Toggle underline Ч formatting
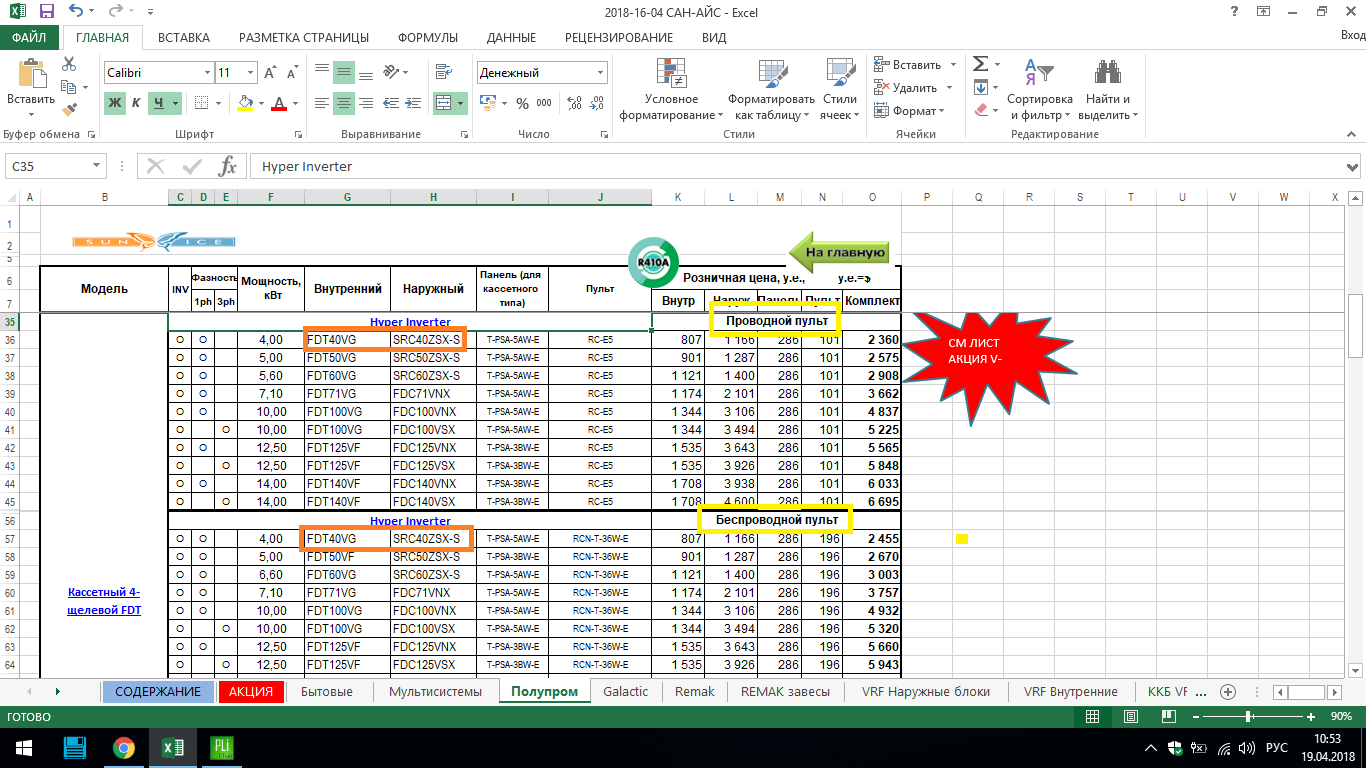 click(160, 103)
